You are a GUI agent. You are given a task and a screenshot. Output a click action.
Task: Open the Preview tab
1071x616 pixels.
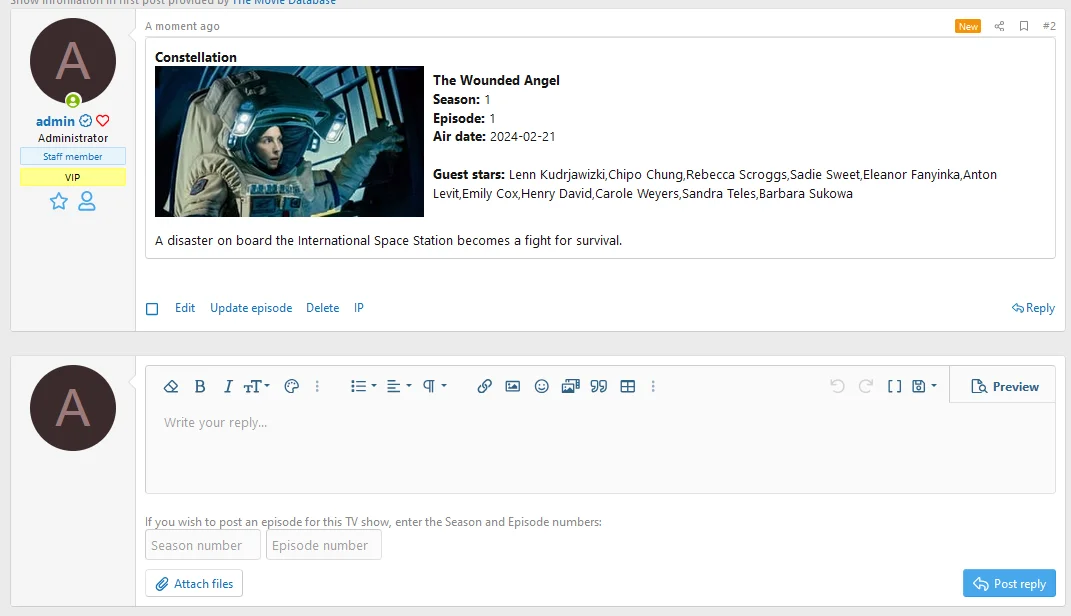[x=1005, y=387]
